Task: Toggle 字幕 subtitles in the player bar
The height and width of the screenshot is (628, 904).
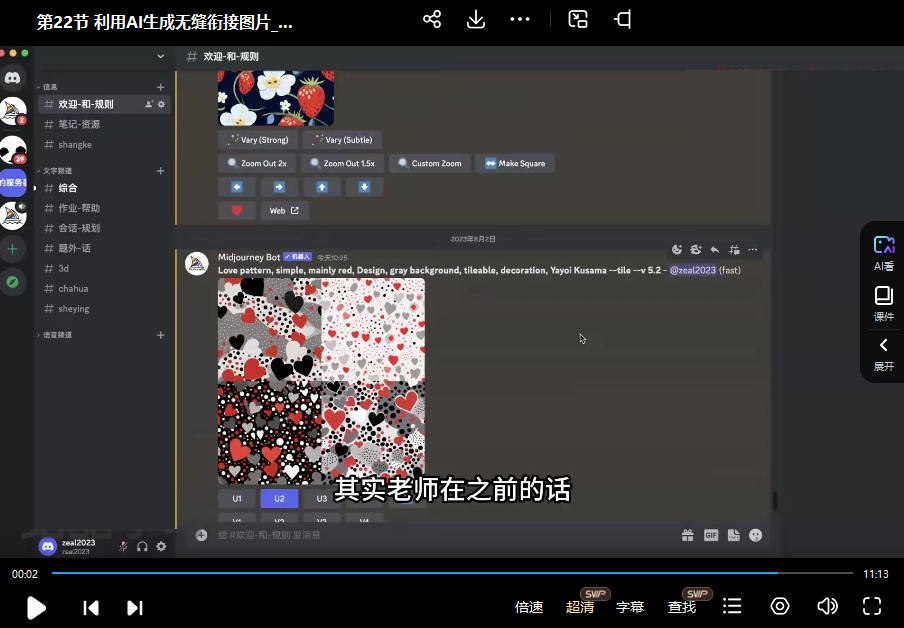Action: [x=630, y=606]
